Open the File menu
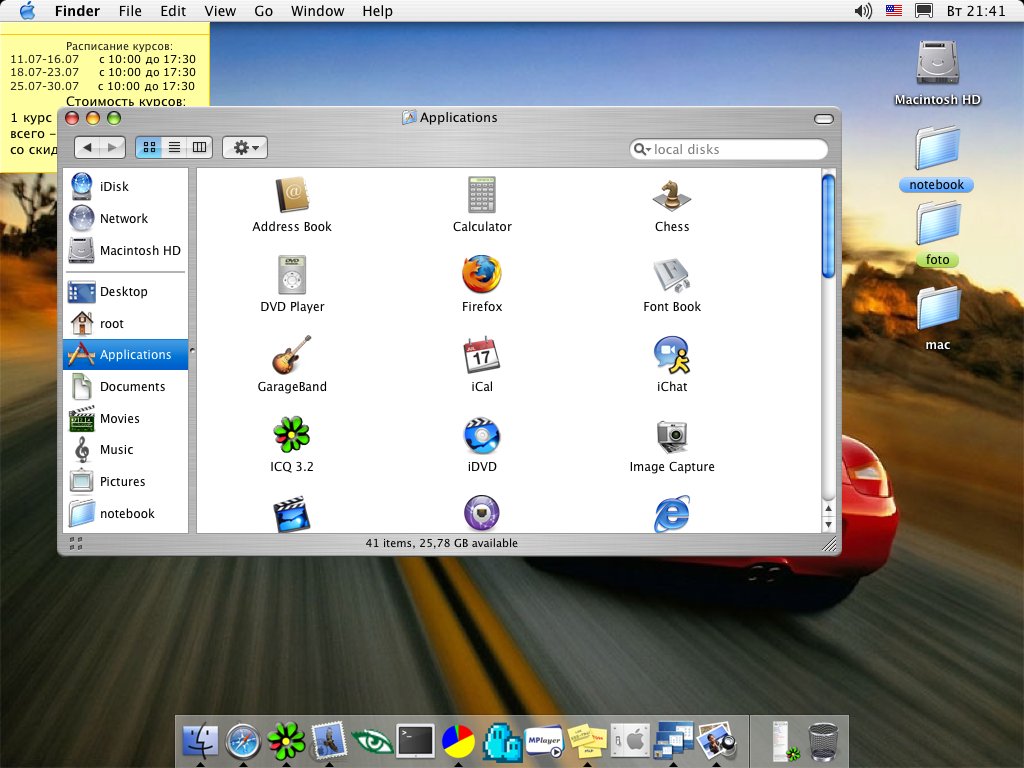The image size is (1024, 768). (x=130, y=11)
